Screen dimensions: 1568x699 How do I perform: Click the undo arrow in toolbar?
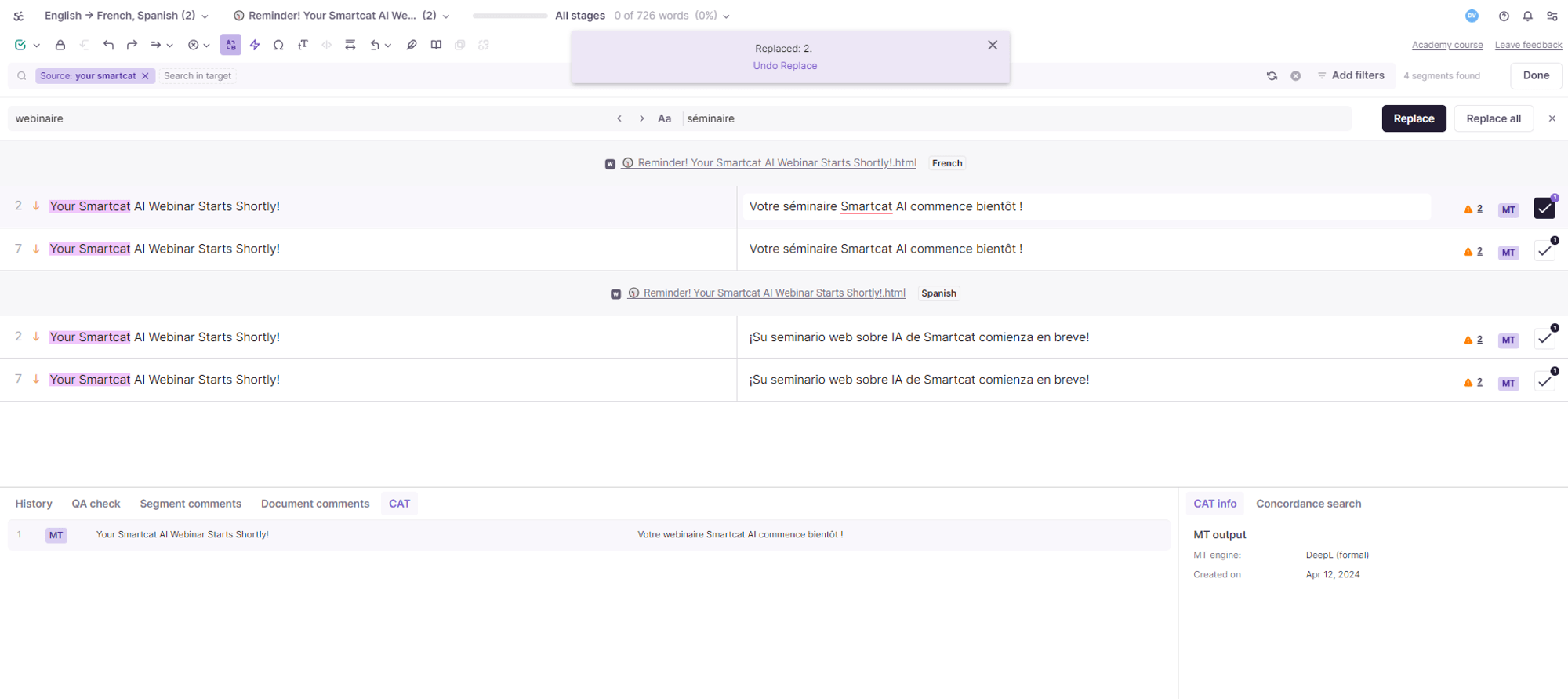point(108,45)
